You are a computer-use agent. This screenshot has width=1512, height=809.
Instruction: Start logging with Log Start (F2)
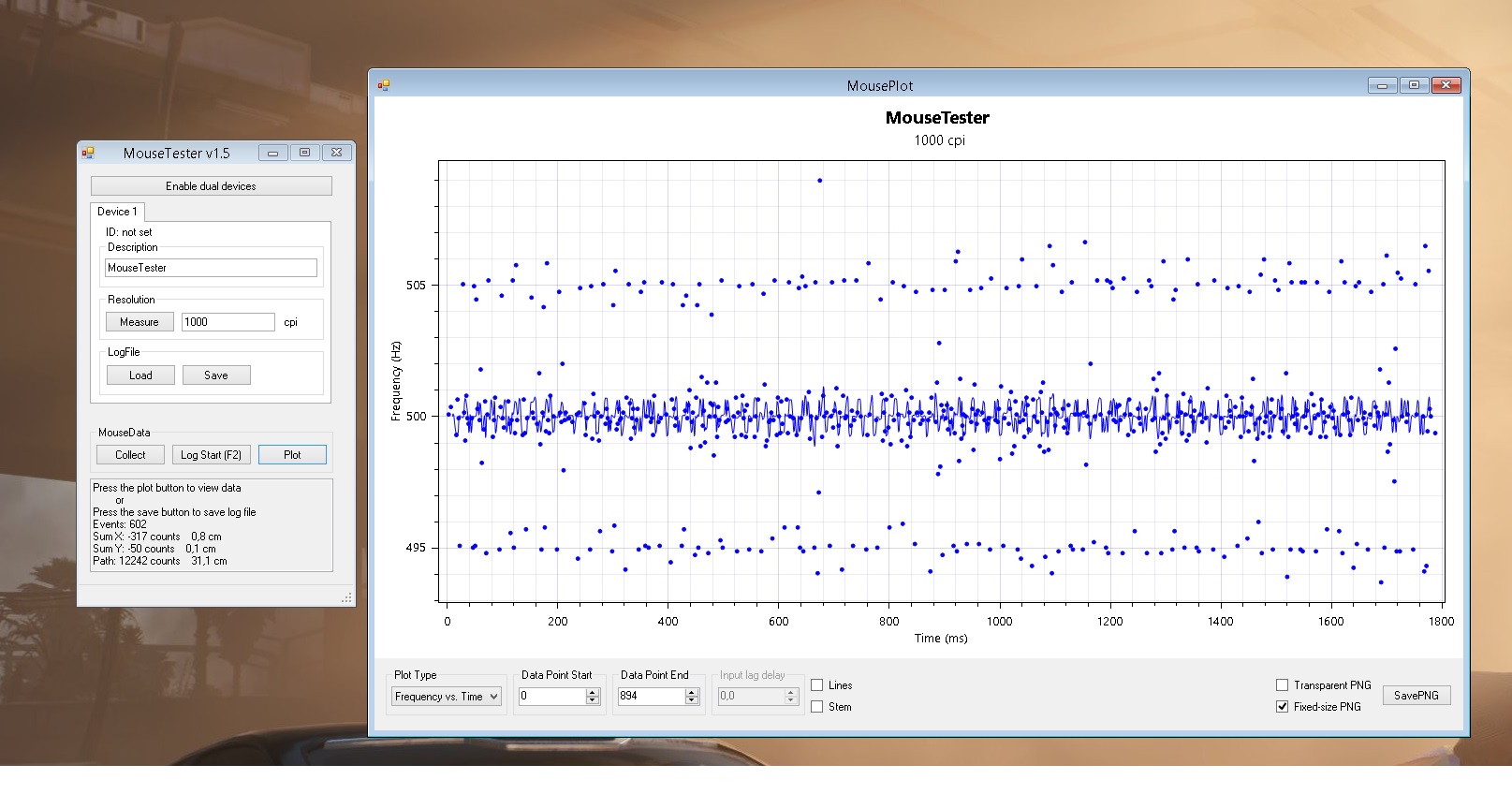coord(211,455)
